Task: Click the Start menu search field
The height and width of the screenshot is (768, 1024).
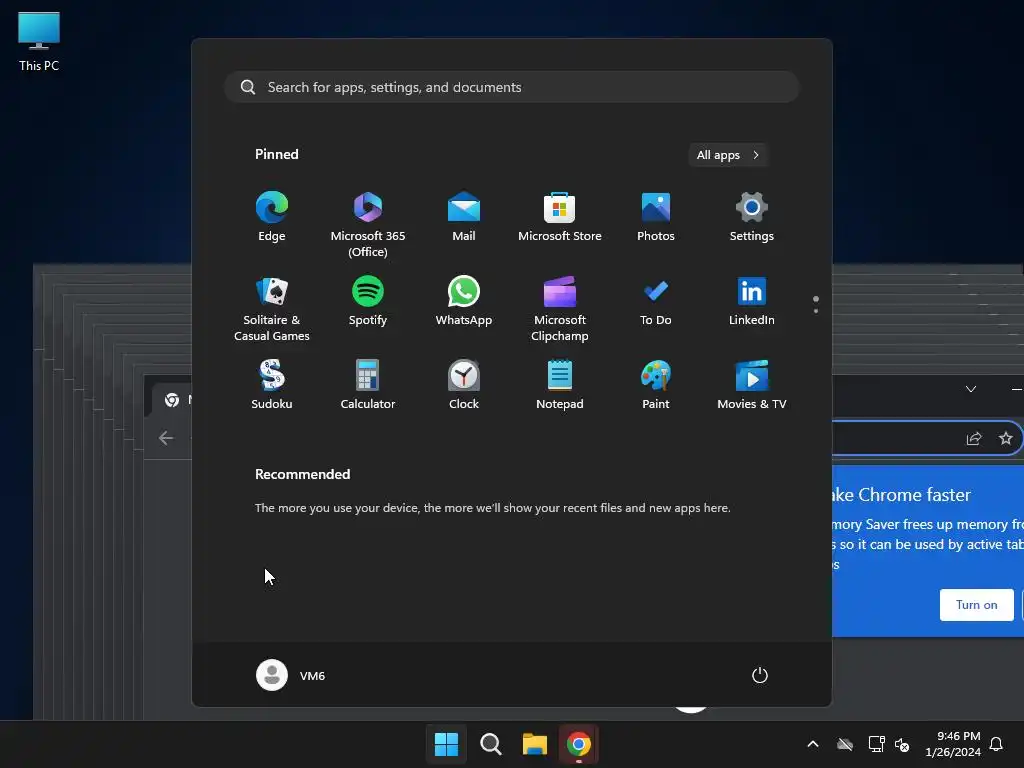Action: pos(512,87)
